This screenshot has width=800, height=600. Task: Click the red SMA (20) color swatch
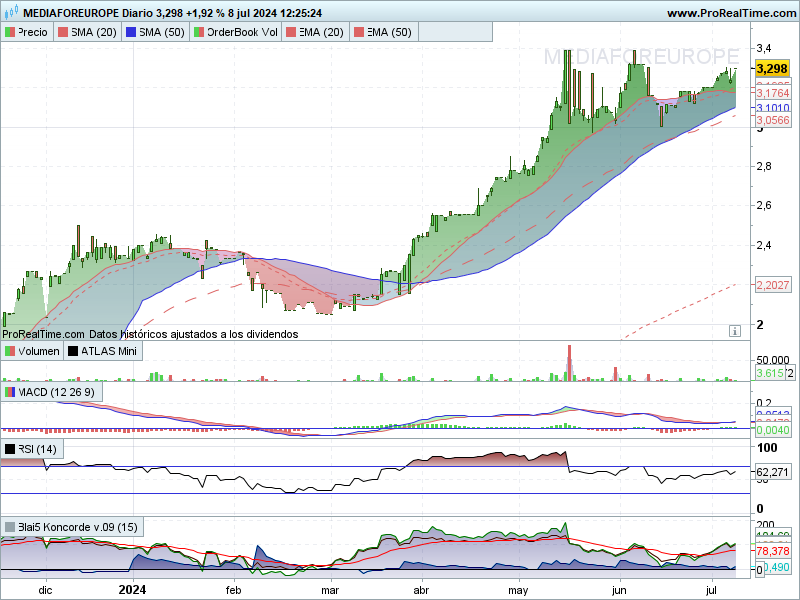[63, 32]
